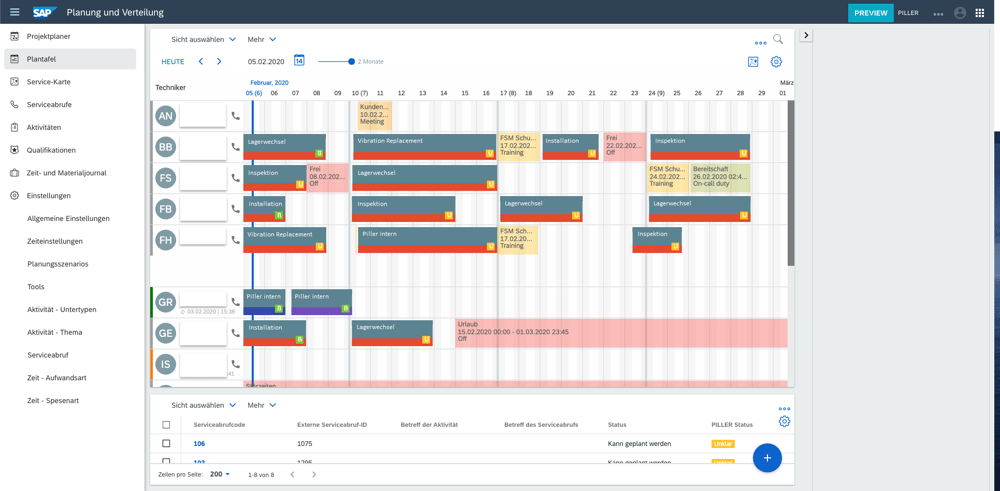This screenshot has height=491, width=1000.
Task: Click the 2 Monate zoom slider handle
Action: point(351,62)
